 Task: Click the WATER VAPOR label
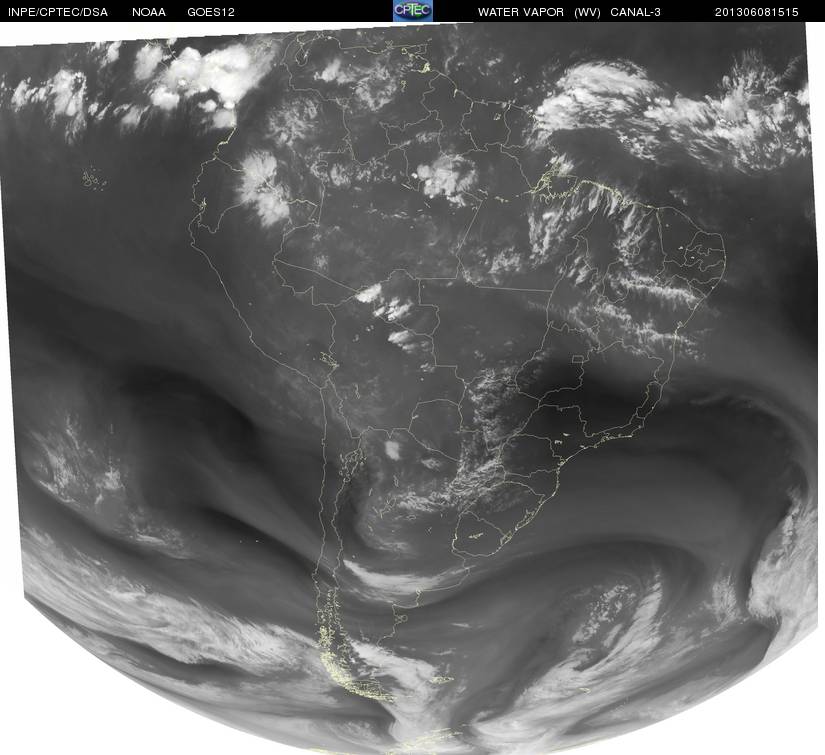click(521, 12)
